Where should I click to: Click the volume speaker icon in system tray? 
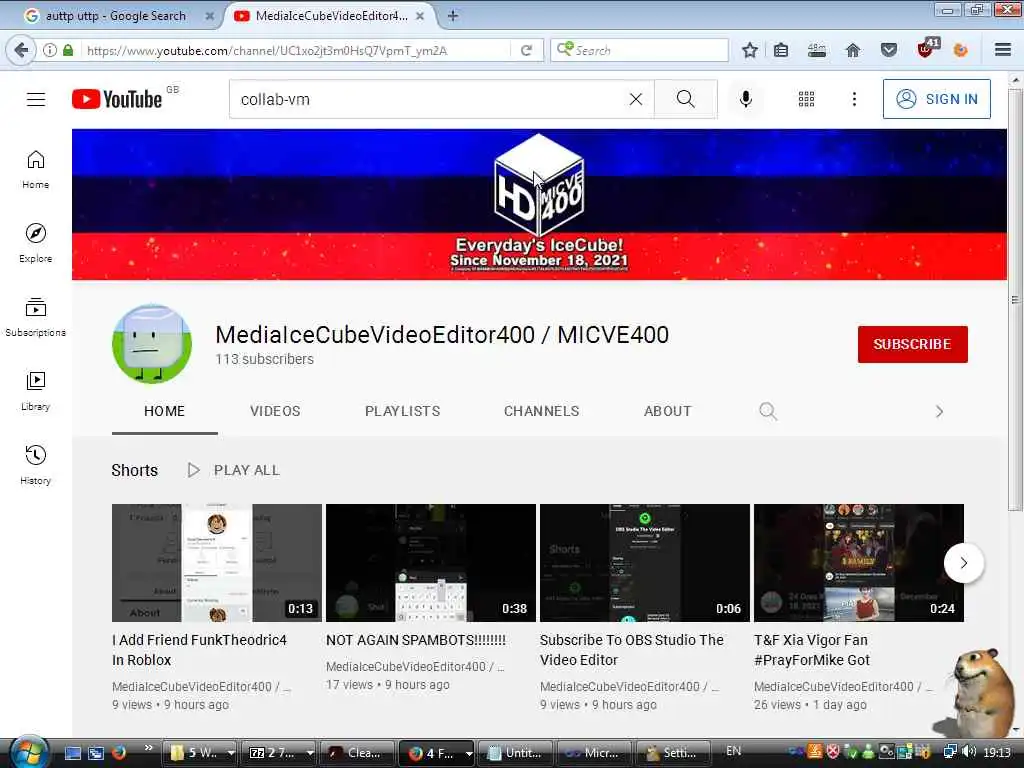coord(970,752)
